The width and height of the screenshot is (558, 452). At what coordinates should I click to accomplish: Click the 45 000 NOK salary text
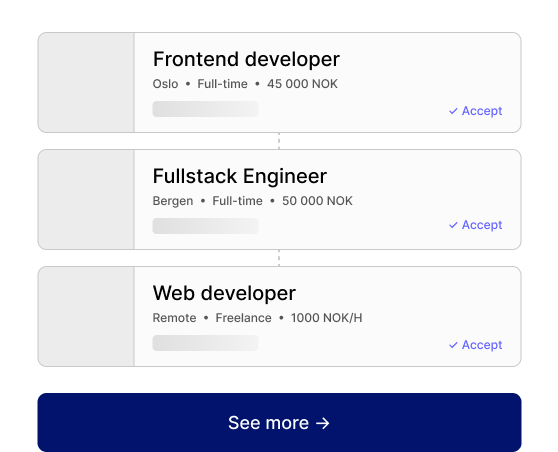coord(302,84)
